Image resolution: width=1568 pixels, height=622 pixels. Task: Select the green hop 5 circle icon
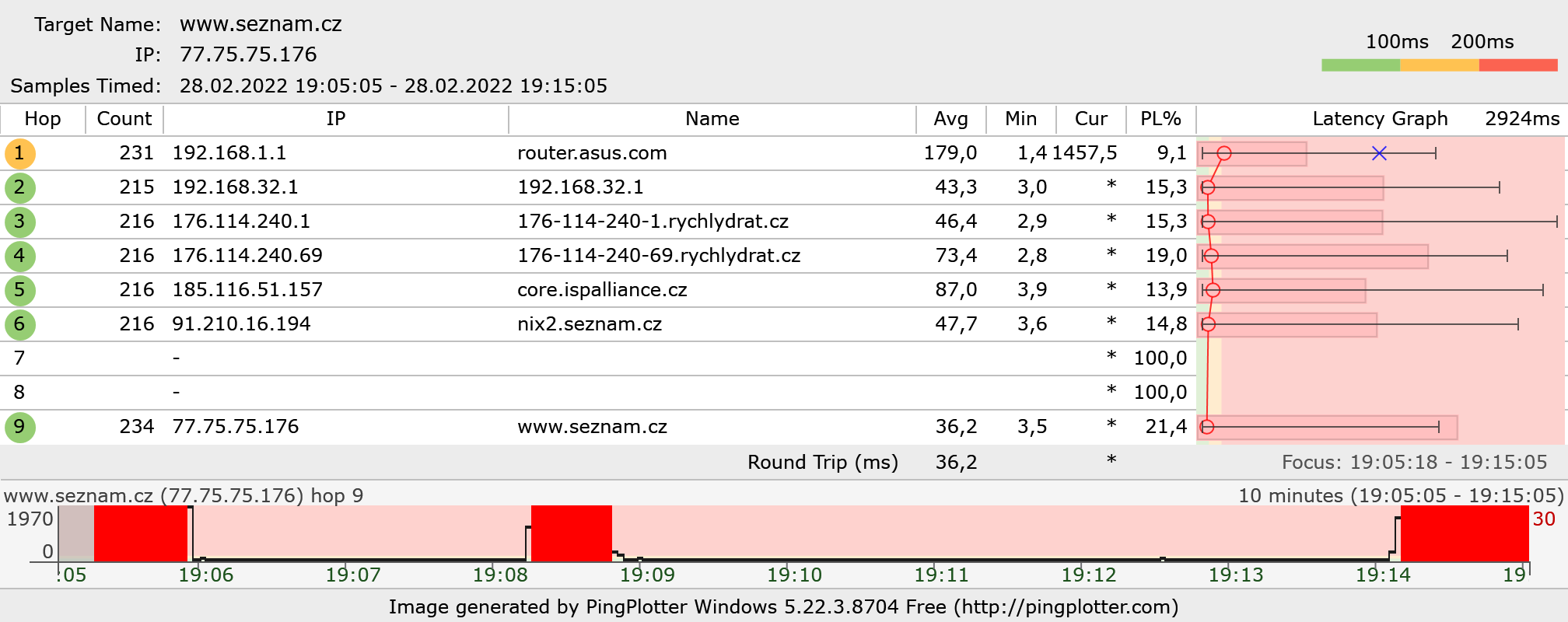[19, 290]
